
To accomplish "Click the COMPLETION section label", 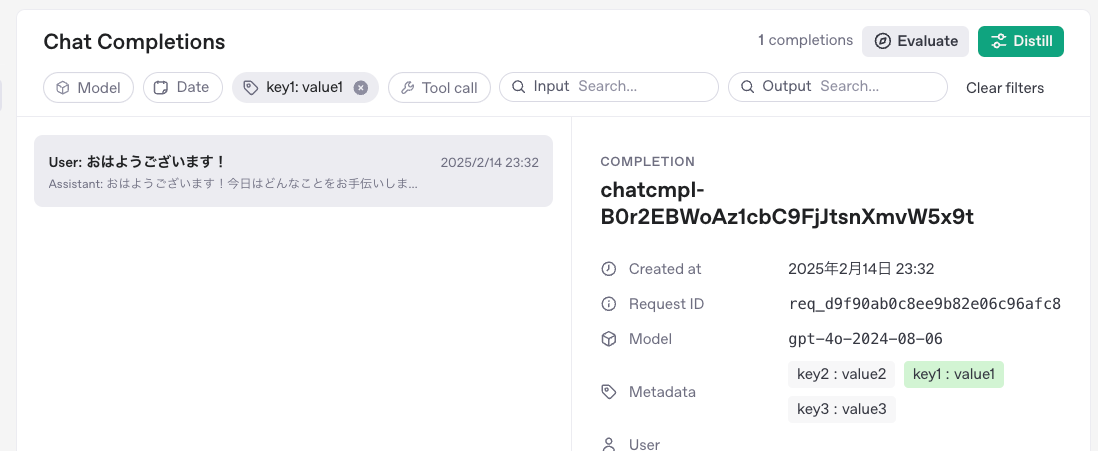I will tap(648, 162).
